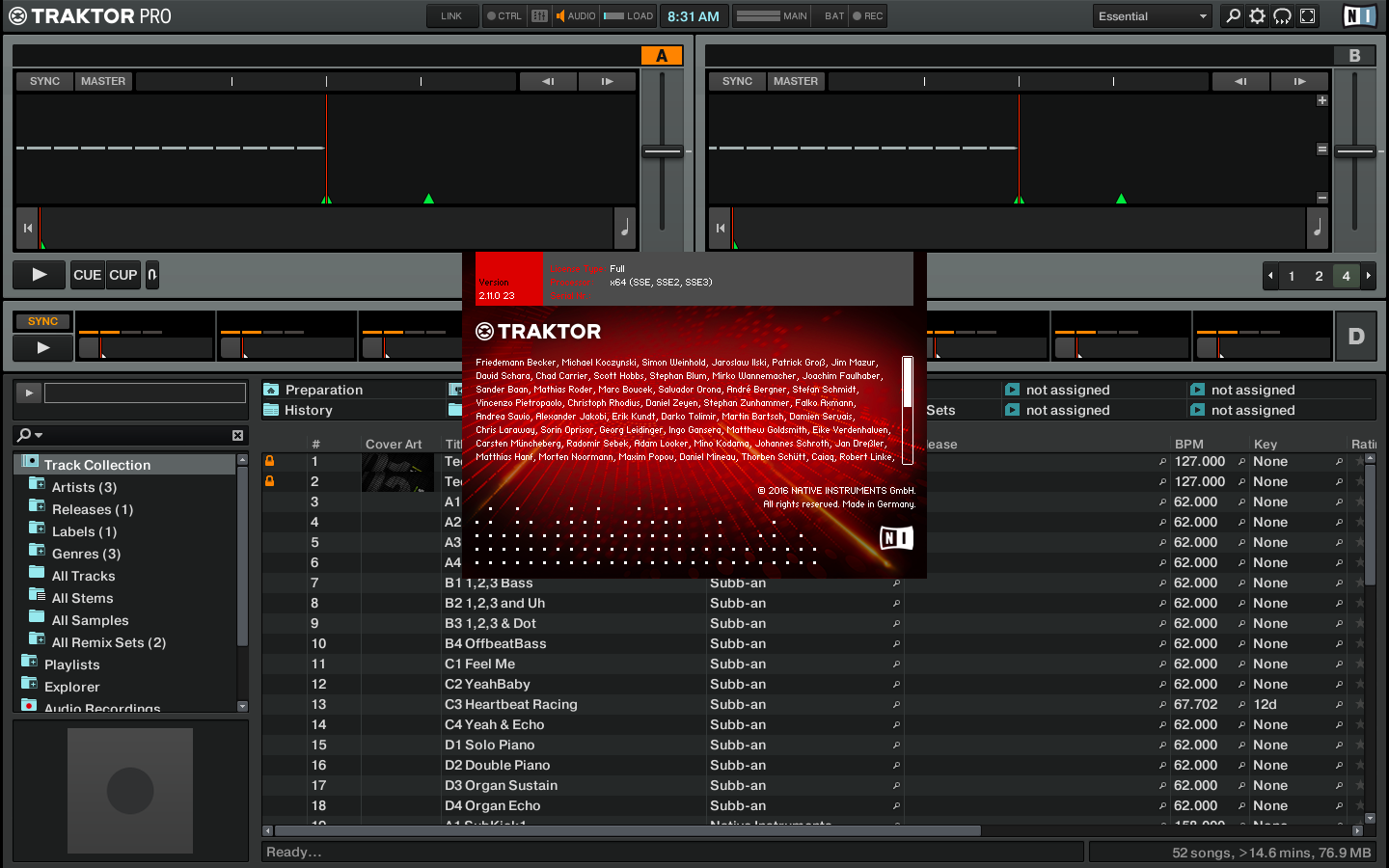Viewport: 1389px width, 868px height.
Task: Click the Traktor Pro logo in the top left
Action: (90, 16)
